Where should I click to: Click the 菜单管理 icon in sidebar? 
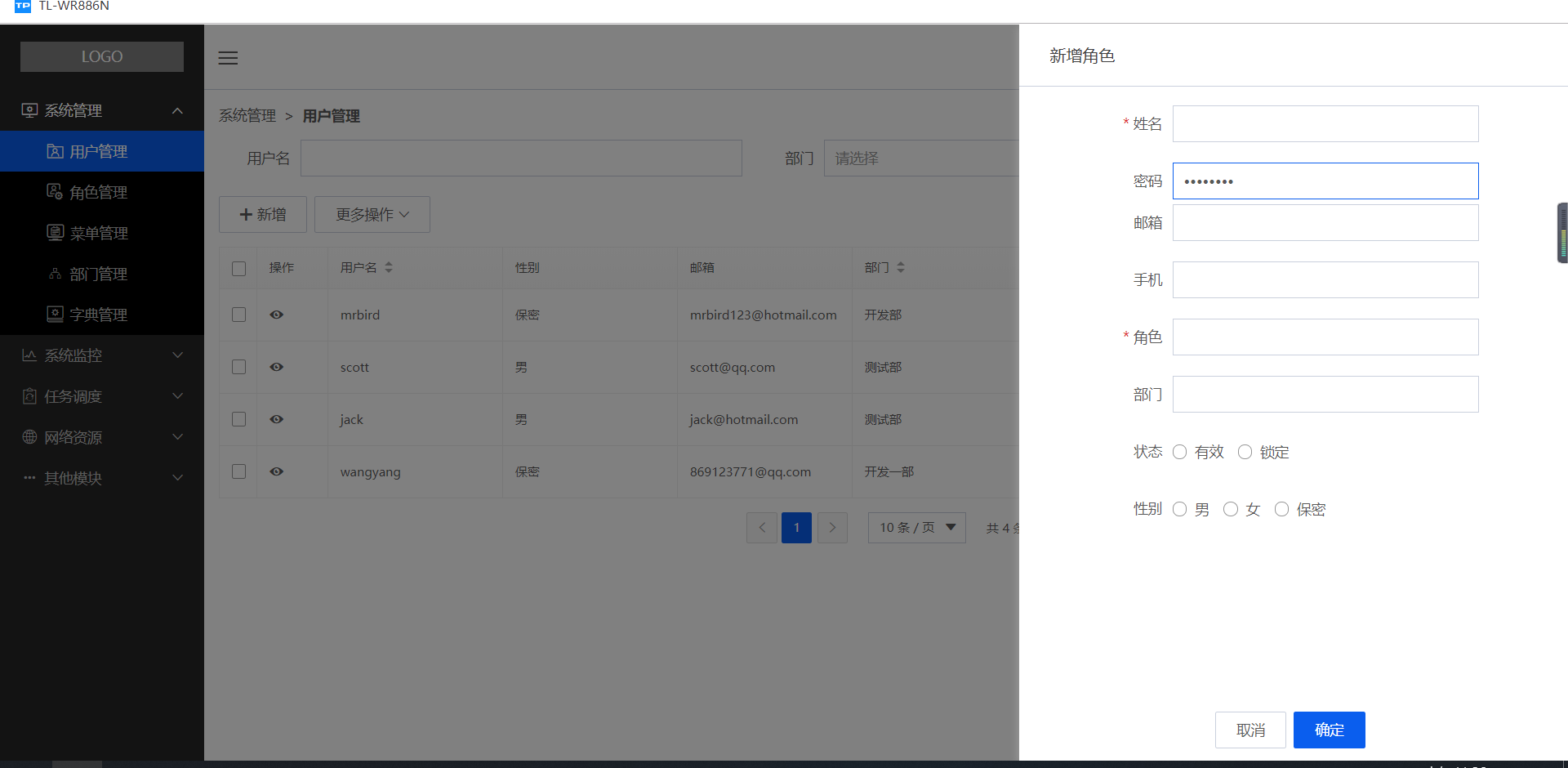click(54, 233)
